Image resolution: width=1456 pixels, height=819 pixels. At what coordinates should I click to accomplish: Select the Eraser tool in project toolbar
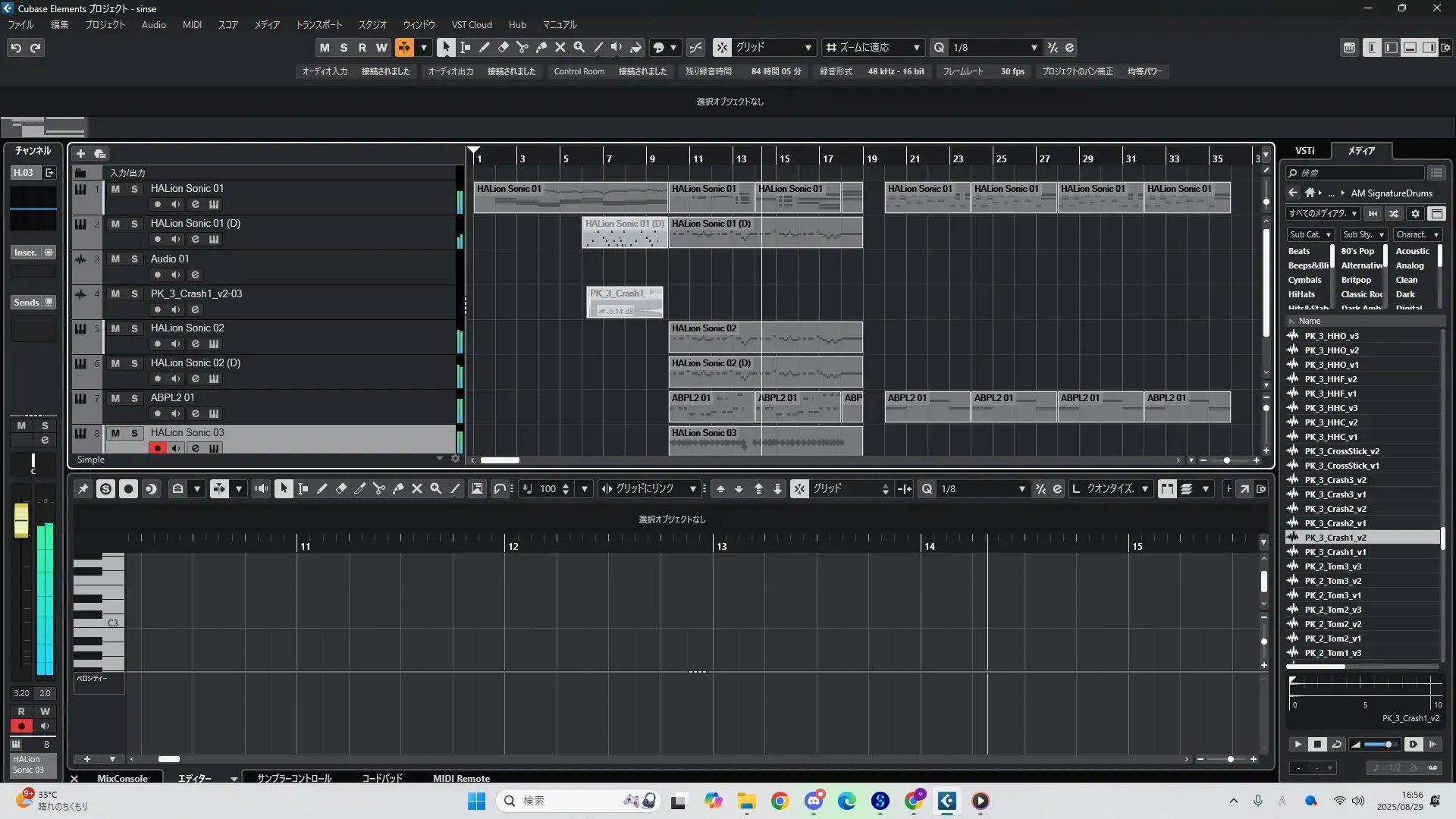click(504, 48)
